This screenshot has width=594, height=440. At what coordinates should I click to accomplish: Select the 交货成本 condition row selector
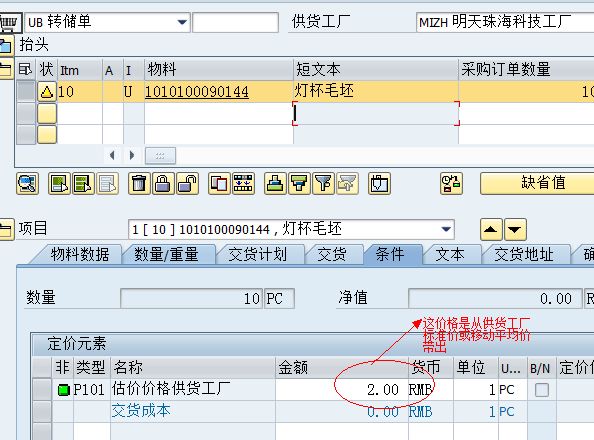[x=42, y=412]
